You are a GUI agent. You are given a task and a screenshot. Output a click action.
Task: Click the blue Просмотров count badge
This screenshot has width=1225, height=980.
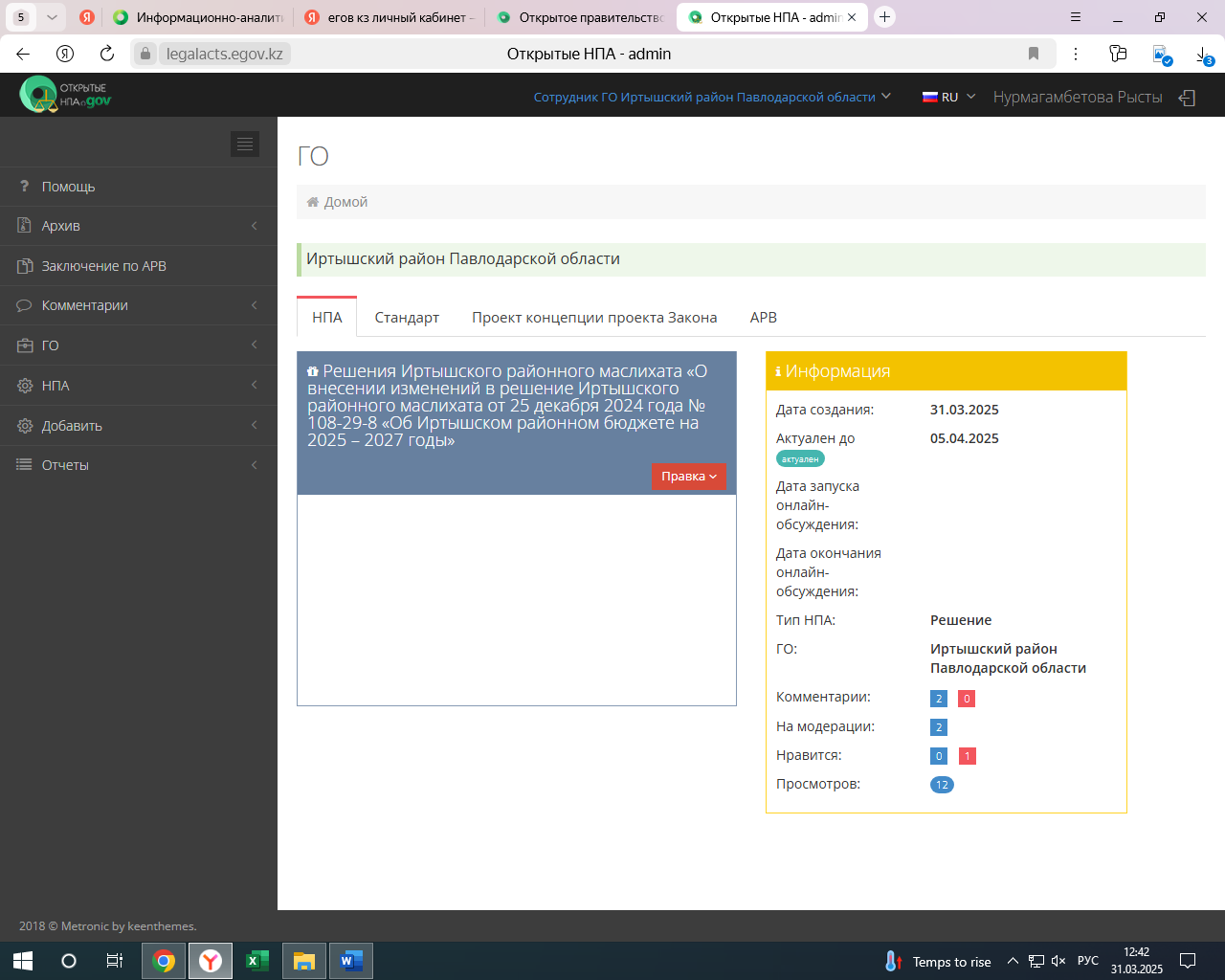click(942, 785)
